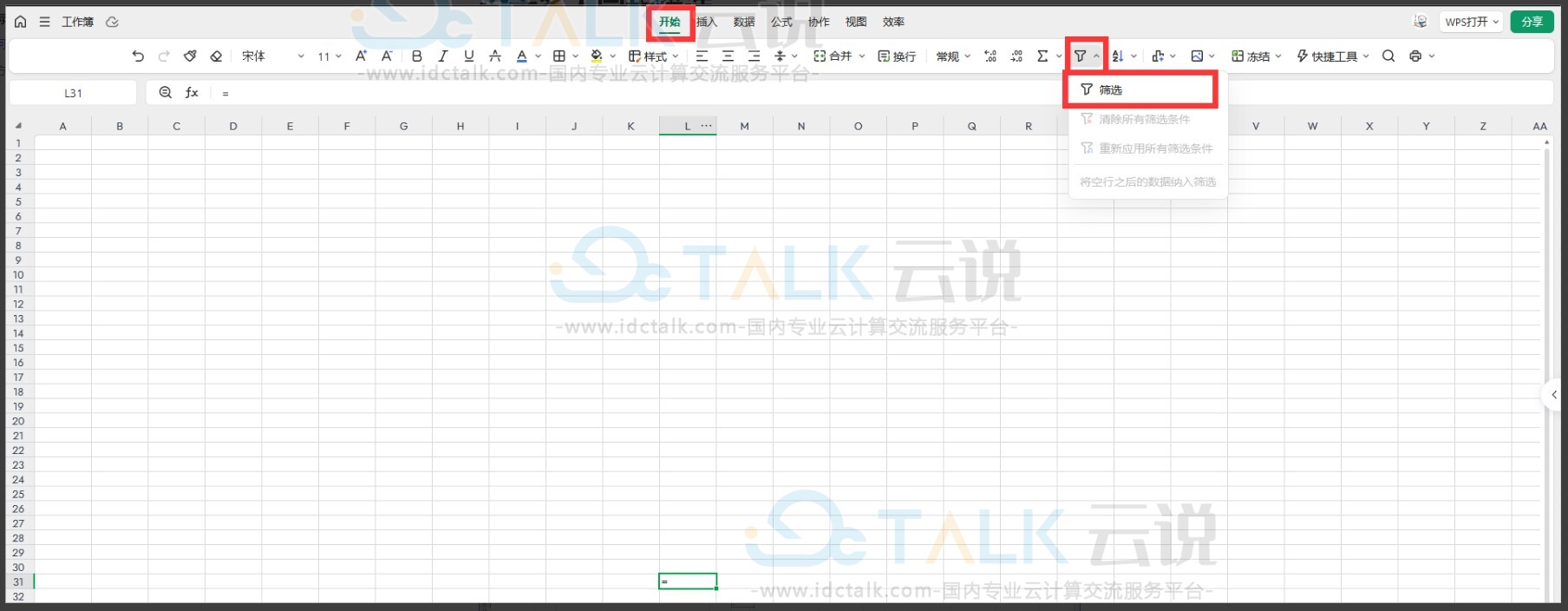Click the formula bar input
This screenshot has width=1568, height=611.
pos(885,93)
